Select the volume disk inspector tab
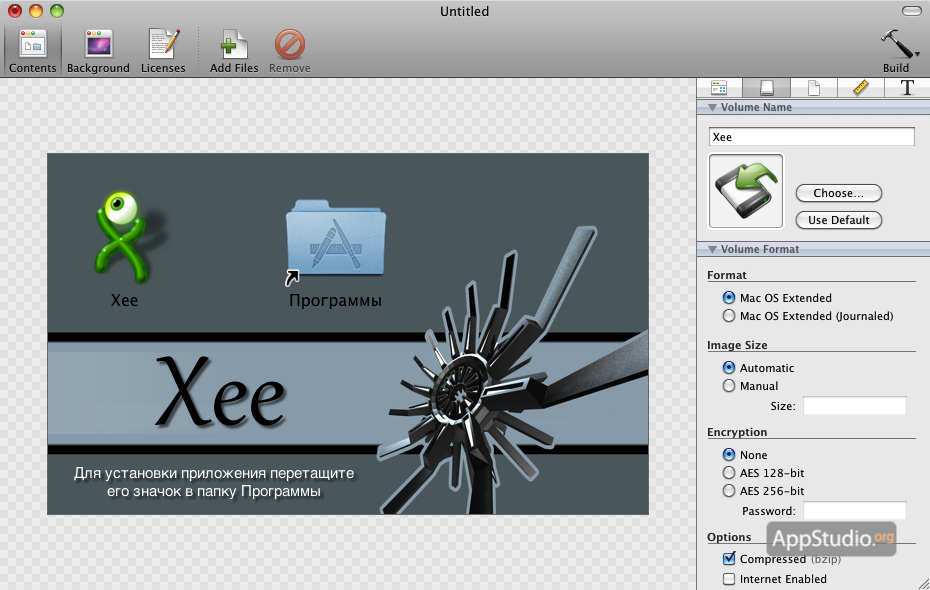Viewport: 930px width, 590px height. click(x=766, y=88)
